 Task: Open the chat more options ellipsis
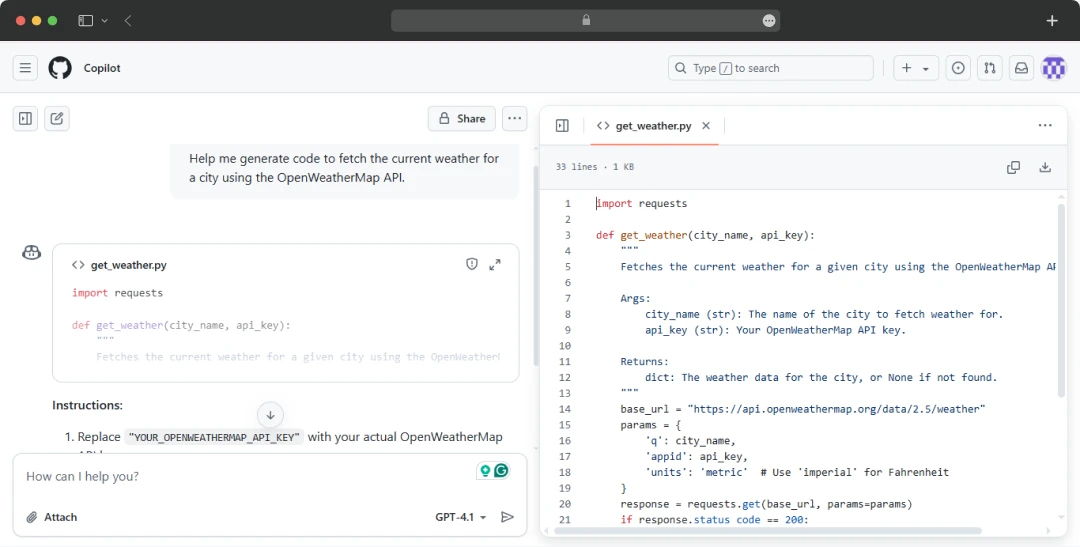(x=515, y=118)
